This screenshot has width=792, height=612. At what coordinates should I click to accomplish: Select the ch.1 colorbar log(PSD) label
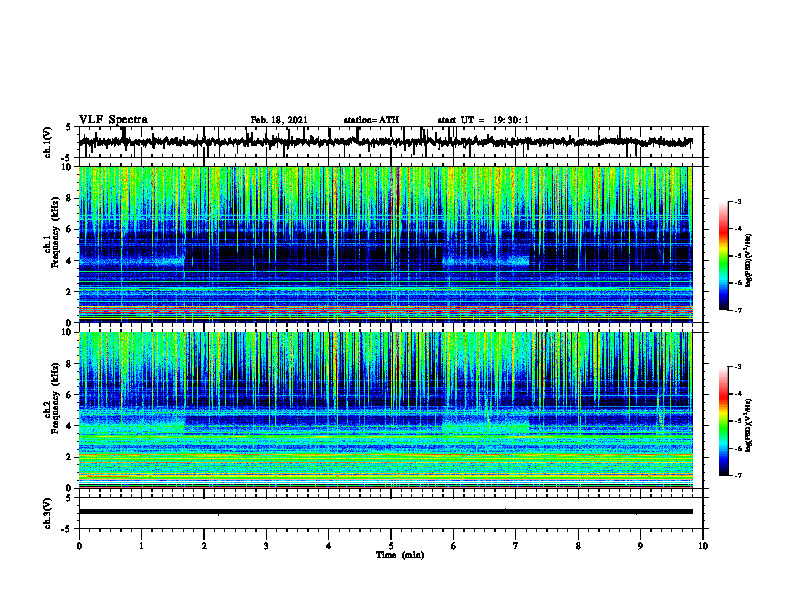click(749, 260)
